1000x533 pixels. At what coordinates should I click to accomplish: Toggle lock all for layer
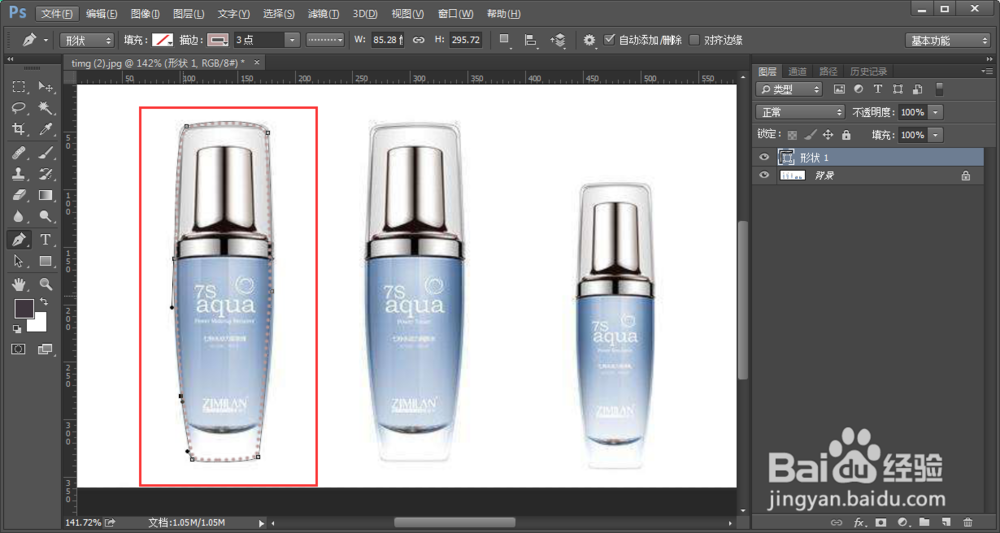[846, 135]
